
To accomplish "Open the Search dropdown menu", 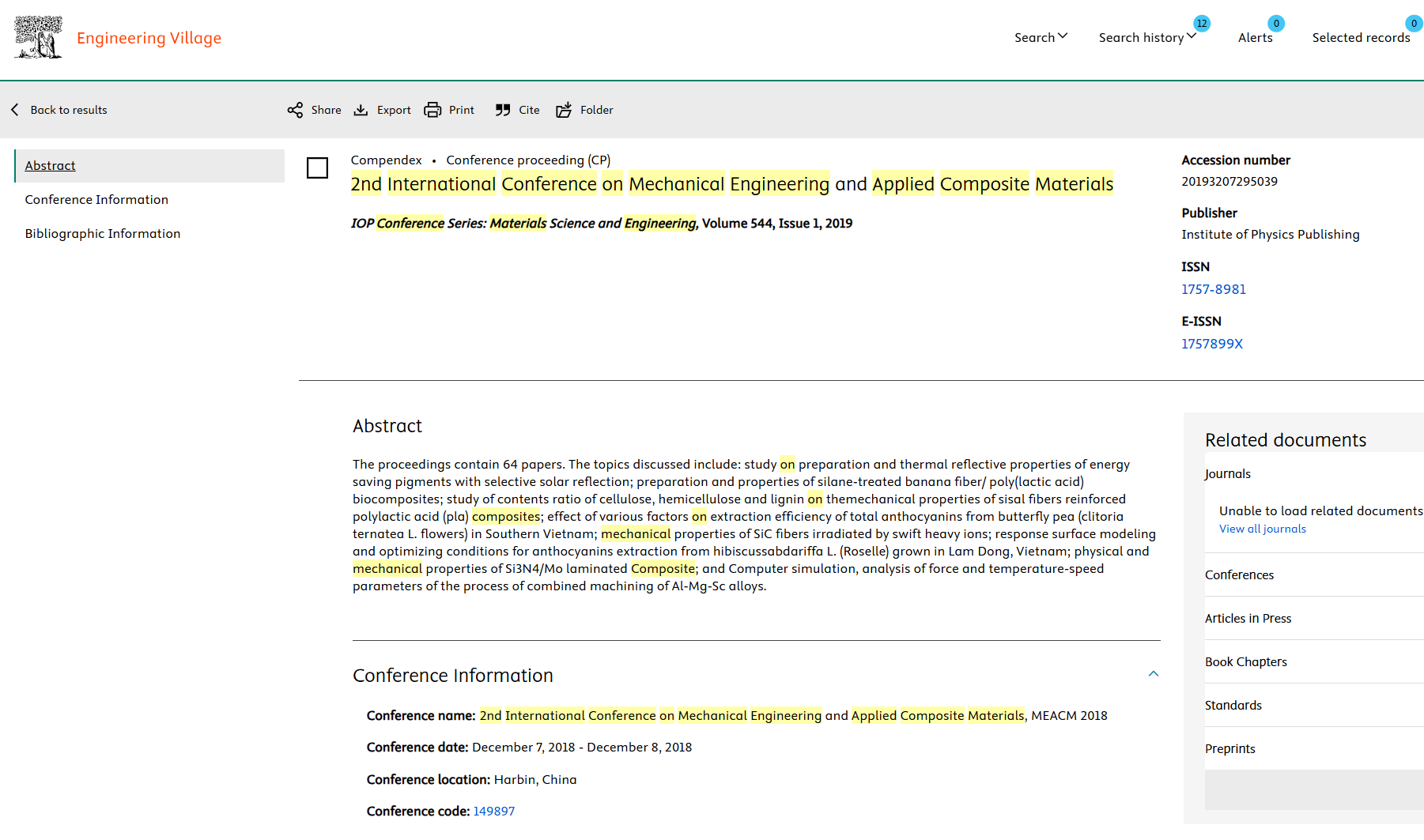I will 1041,37.
